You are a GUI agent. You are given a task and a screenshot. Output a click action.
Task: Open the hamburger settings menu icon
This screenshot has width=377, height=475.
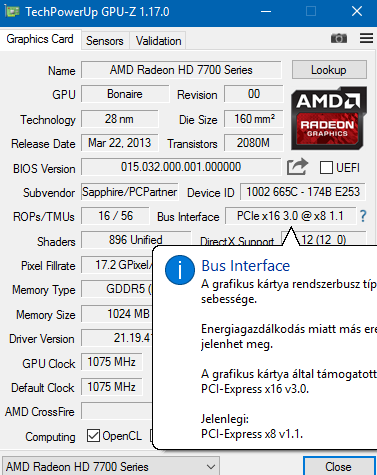click(366, 38)
